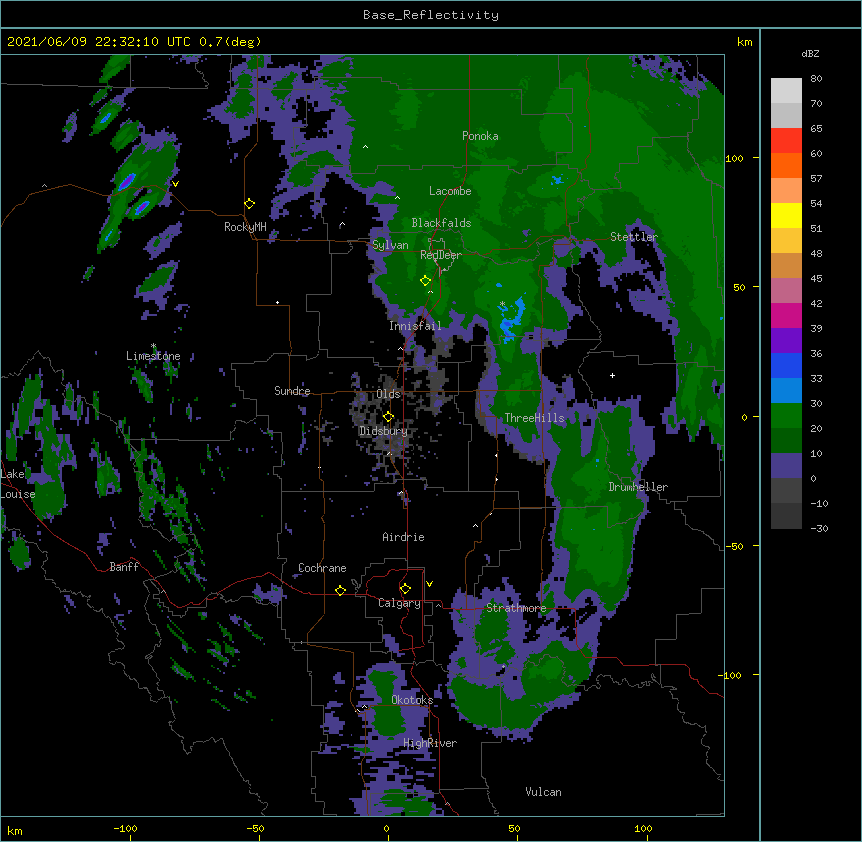Click the -30 value in dBZ legend

(x=819, y=528)
